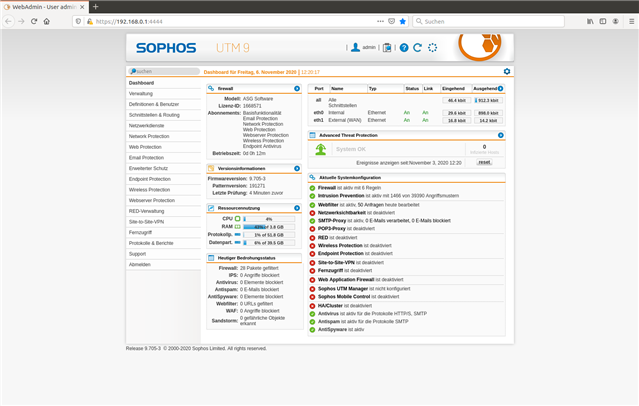Open dashboard settings gear icon
The image size is (639, 406).
pyautogui.click(x=507, y=71)
